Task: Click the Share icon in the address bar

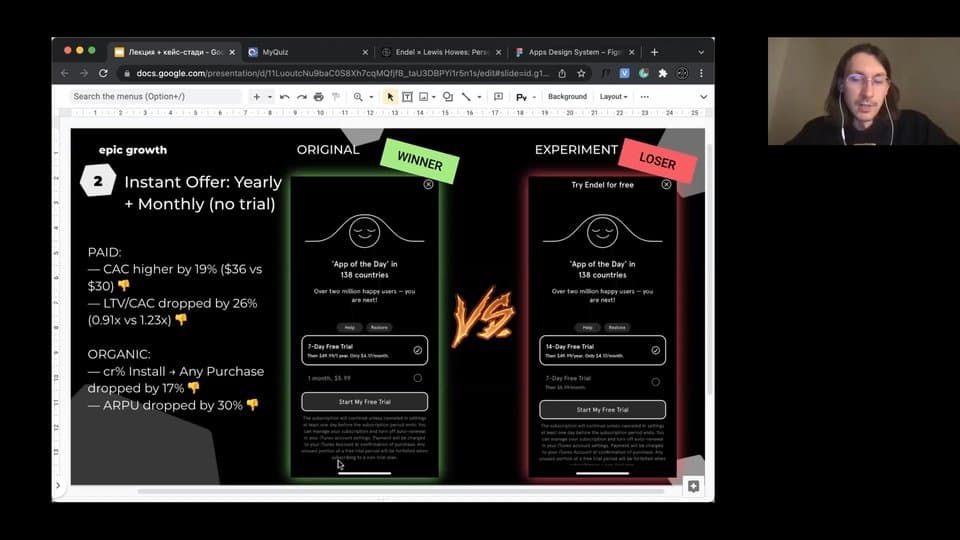Action: click(562, 73)
